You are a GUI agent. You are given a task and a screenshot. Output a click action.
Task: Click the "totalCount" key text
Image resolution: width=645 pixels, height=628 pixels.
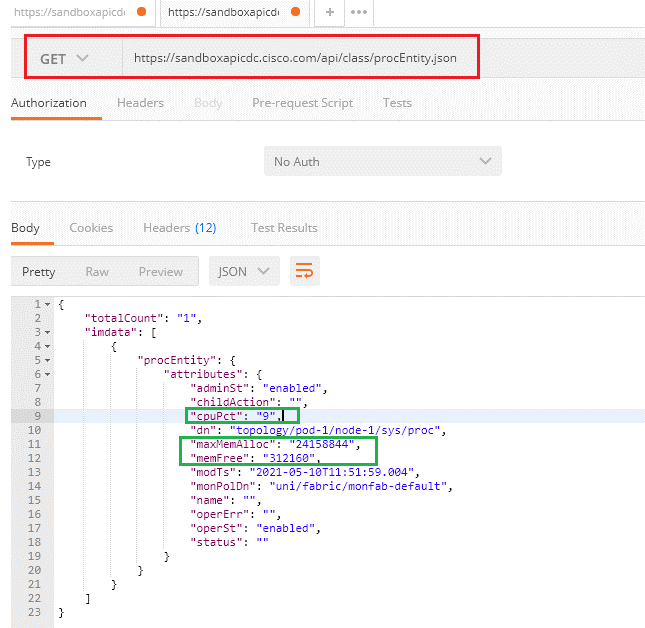click(x=124, y=318)
